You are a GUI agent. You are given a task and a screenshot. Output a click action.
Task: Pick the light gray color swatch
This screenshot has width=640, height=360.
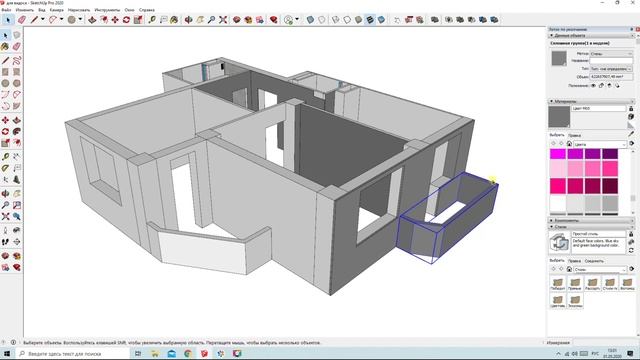[x=575, y=203]
